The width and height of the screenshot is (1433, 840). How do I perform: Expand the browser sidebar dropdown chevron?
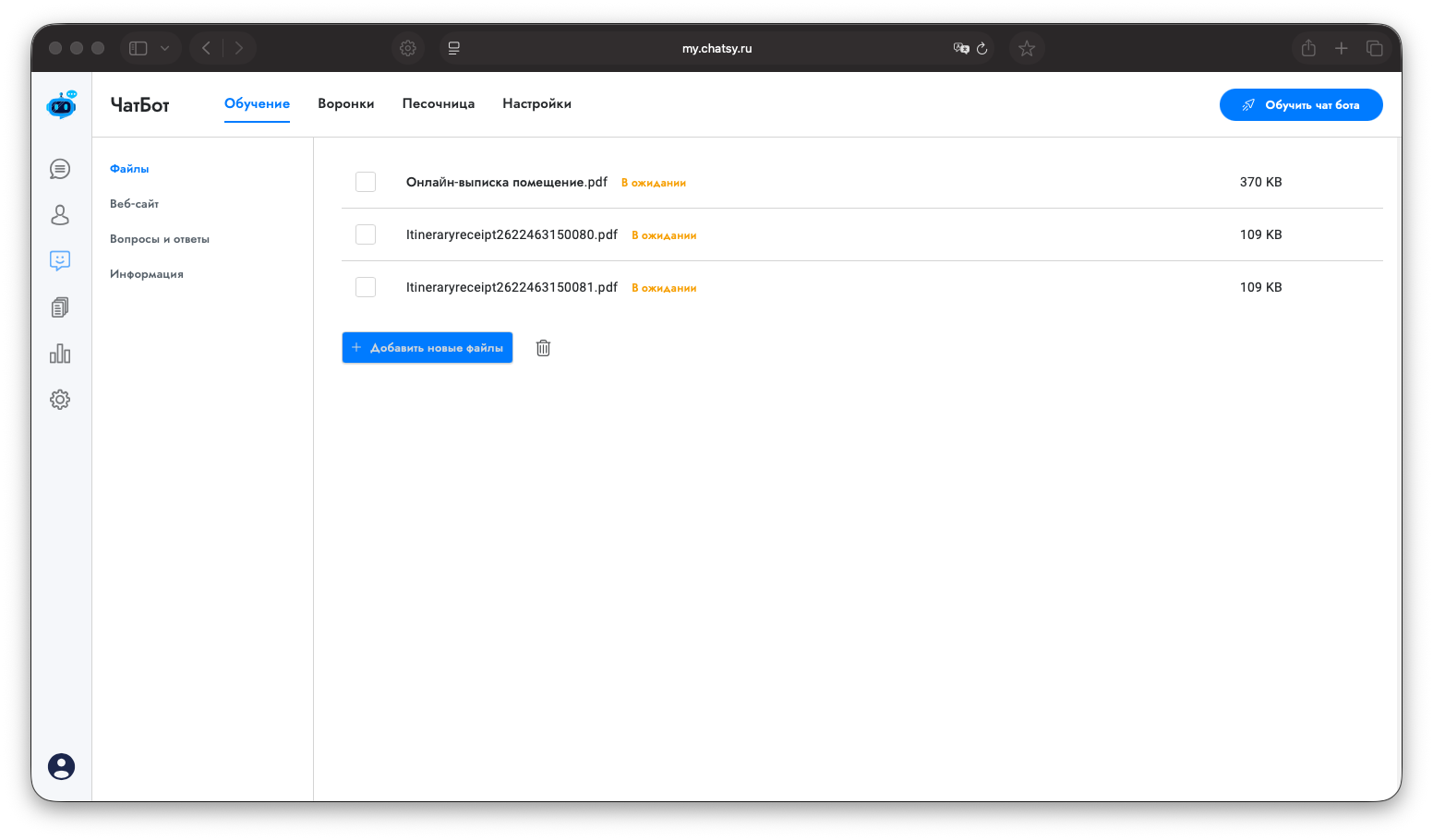click(x=164, y=48)
